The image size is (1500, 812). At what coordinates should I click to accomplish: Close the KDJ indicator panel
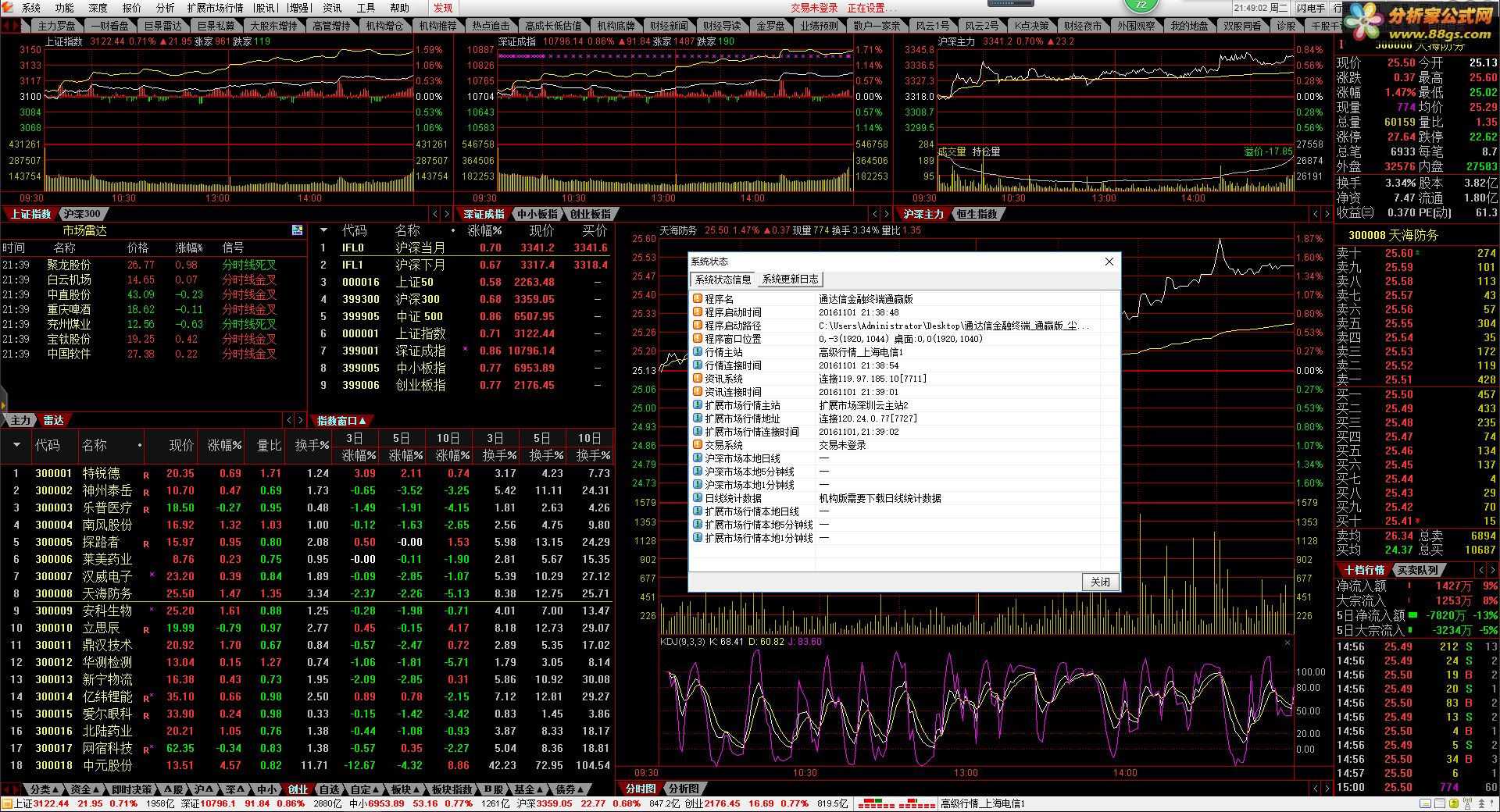(x=1287, y=643)
